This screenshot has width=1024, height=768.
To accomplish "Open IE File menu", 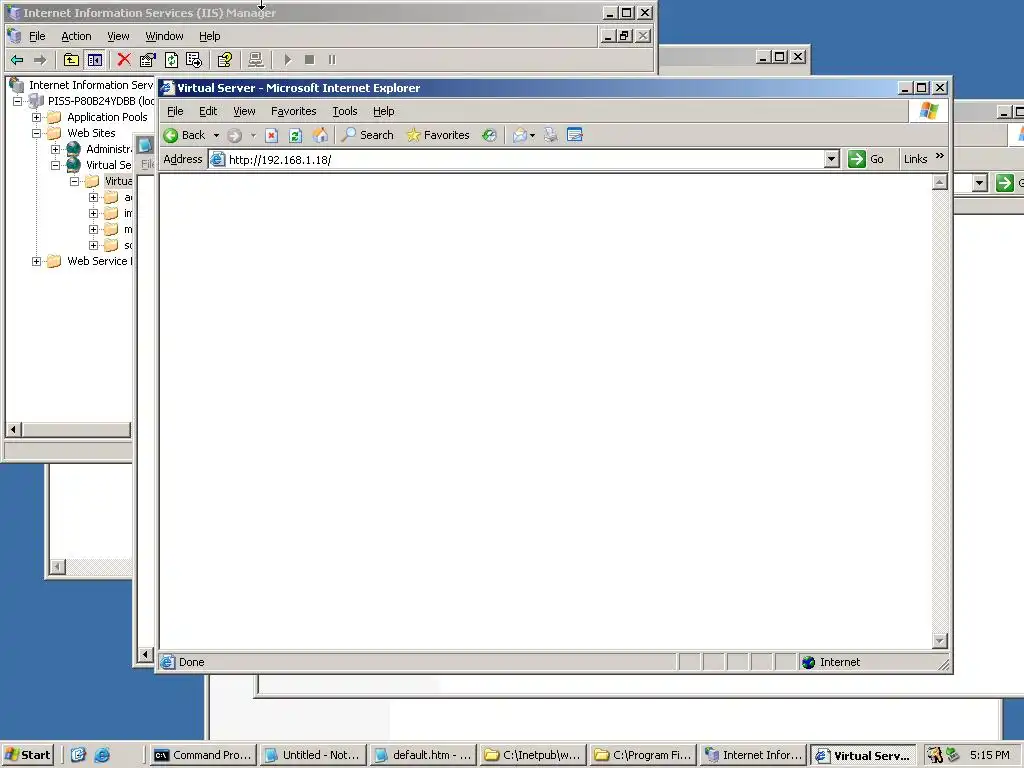I will pos(175,112).
